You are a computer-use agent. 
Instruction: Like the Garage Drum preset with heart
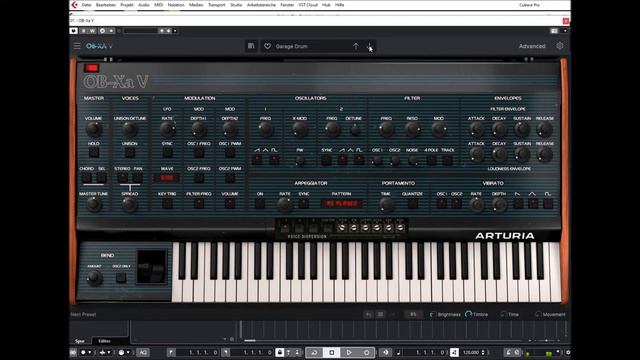tap(267, 47)
